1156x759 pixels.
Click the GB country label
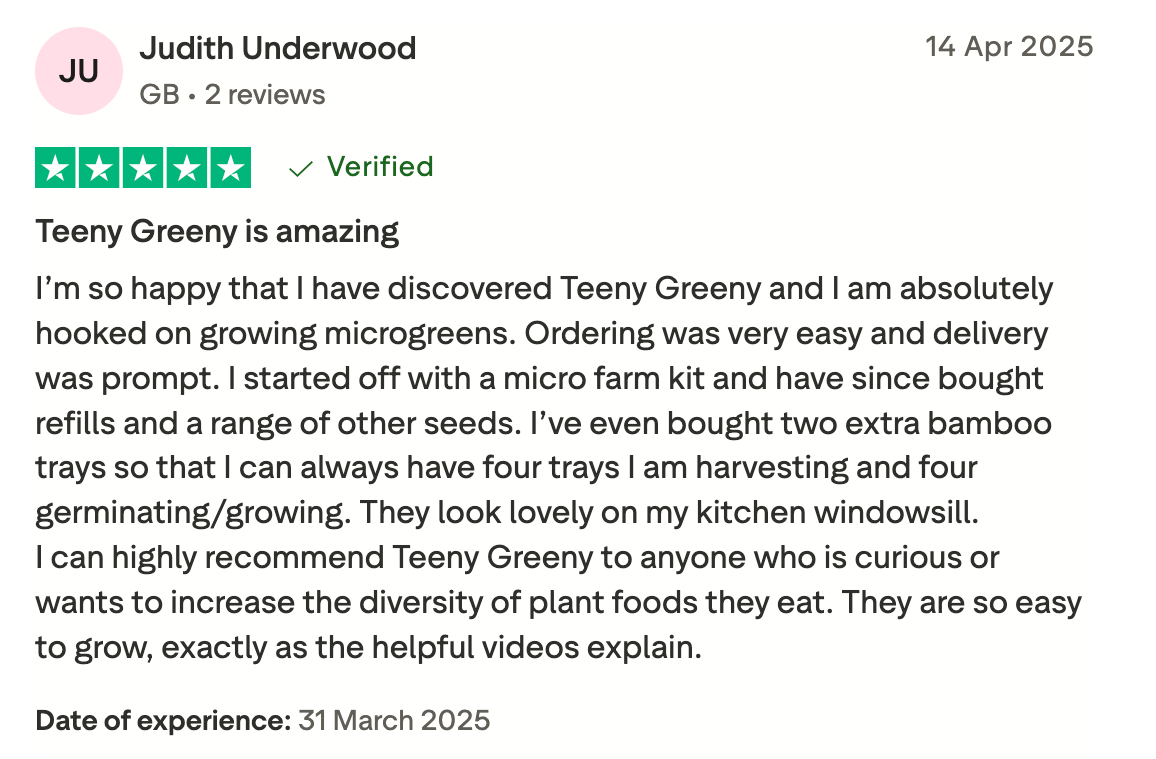159,95
